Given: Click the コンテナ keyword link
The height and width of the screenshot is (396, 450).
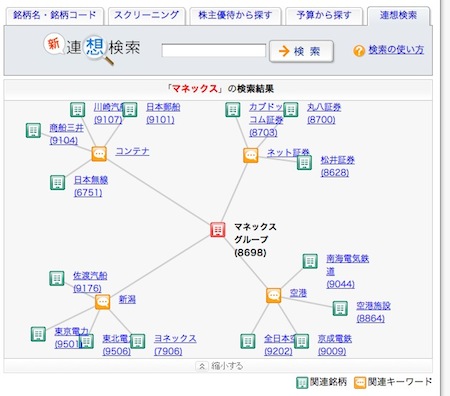Looking at the screenshot, I should [x=132, y=151].
